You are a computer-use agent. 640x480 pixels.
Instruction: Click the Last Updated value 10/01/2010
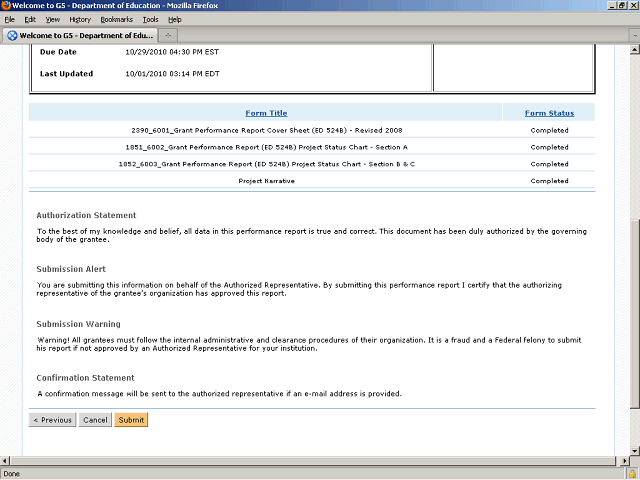pyautogui.click(x=172, y=74)
